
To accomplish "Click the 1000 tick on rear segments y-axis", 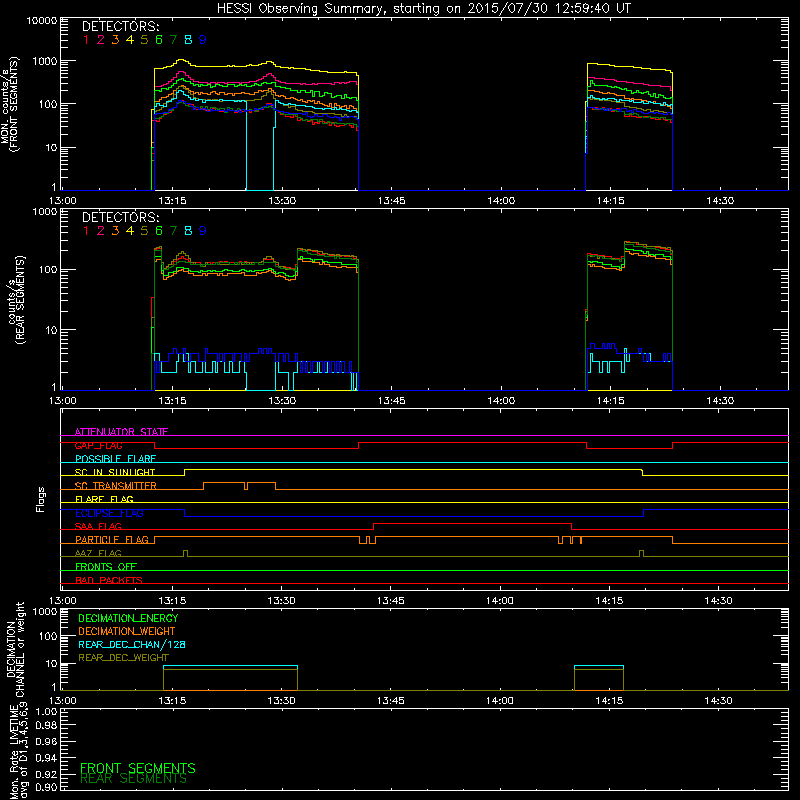I will point(44,211).
